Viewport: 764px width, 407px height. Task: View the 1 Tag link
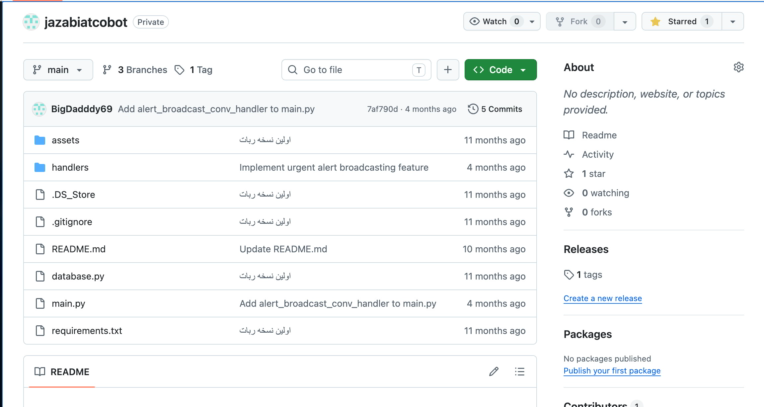pyautogui.click(x=194, y=70)
